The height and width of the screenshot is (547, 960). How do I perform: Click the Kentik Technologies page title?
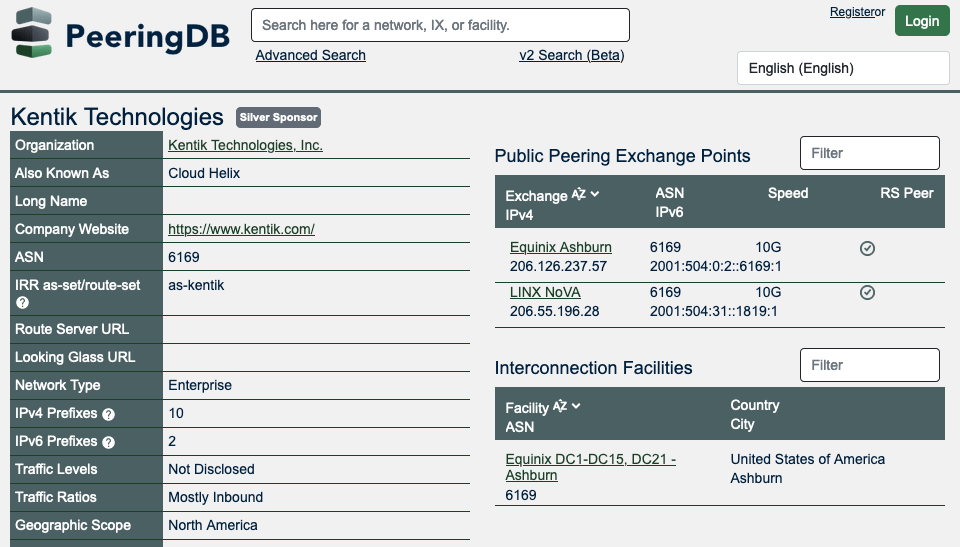[117, 116]
